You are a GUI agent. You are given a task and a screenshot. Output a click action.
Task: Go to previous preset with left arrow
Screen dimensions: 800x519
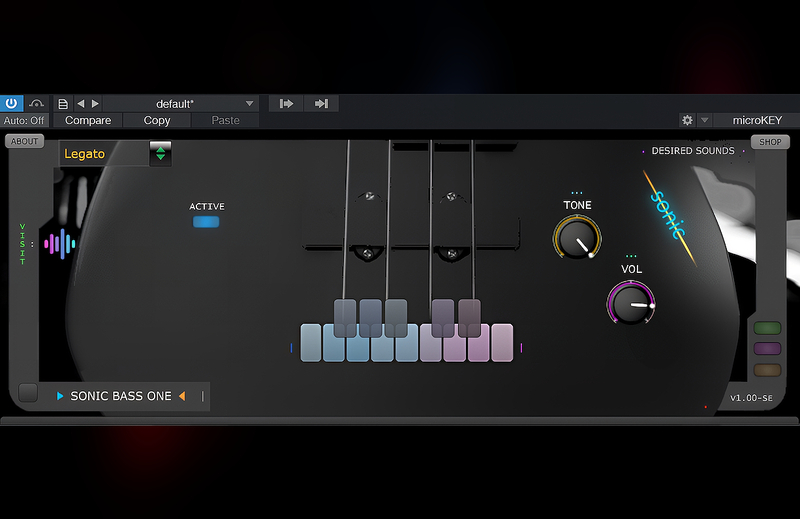(81, 103)
